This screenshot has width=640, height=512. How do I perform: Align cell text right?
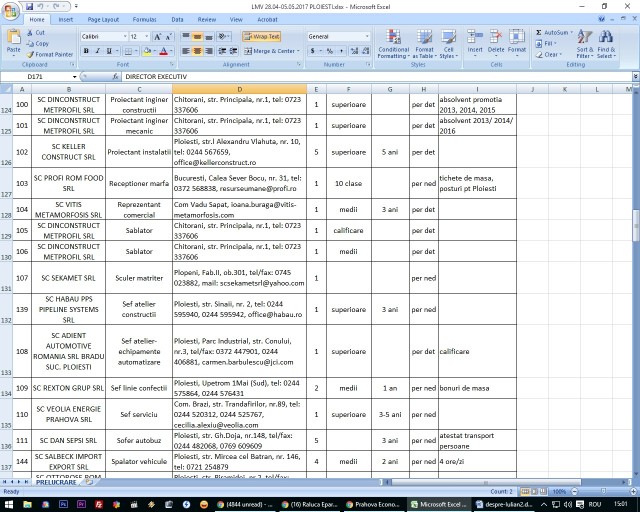[x=209, y=51]
